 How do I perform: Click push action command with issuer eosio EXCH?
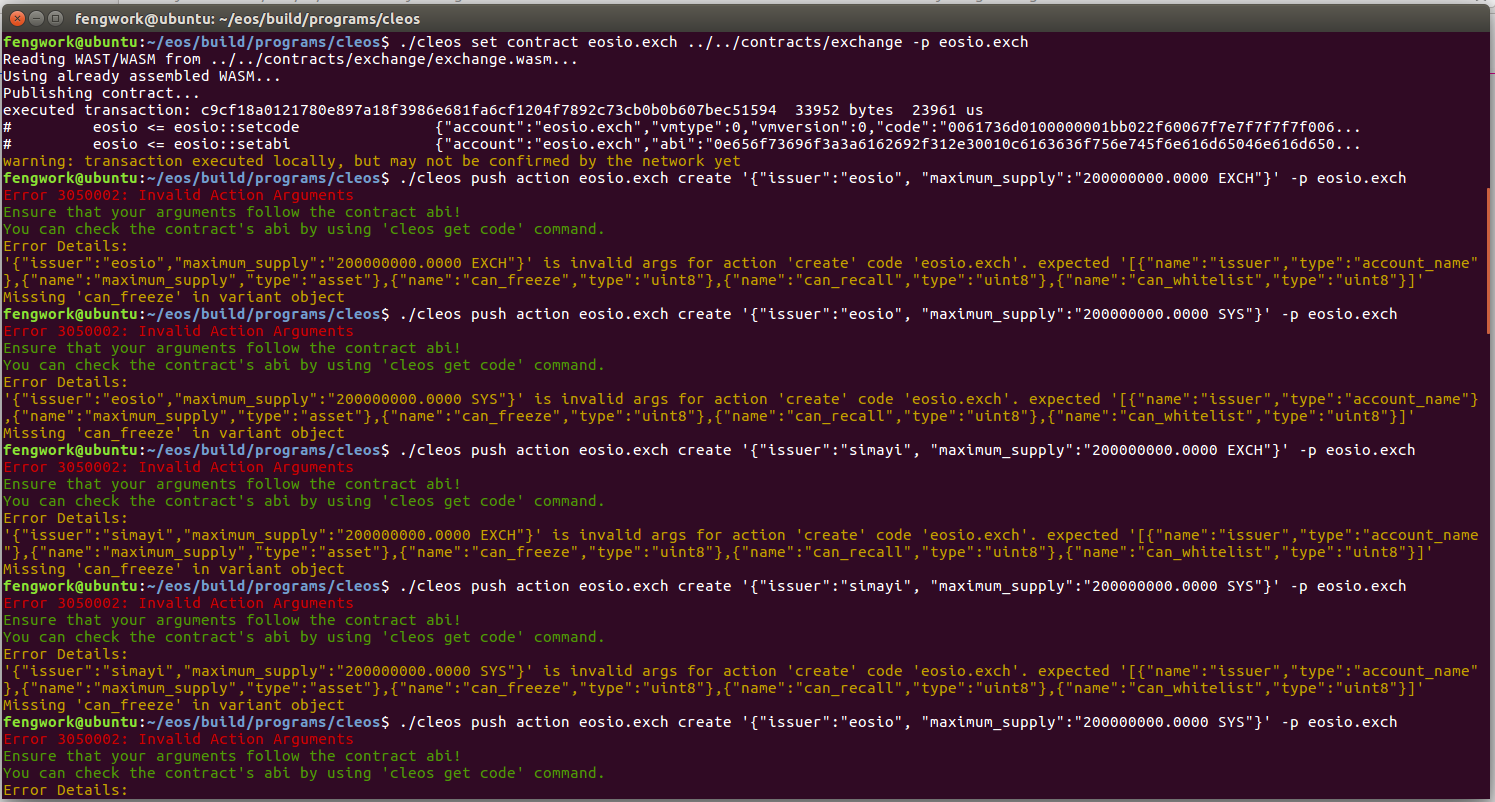coord(902,178)
